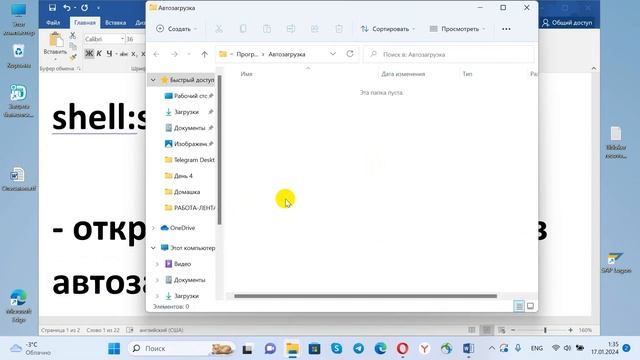Toggle bold Ж in Word ribbon
The image size is (640, 360).
point(89,53)
